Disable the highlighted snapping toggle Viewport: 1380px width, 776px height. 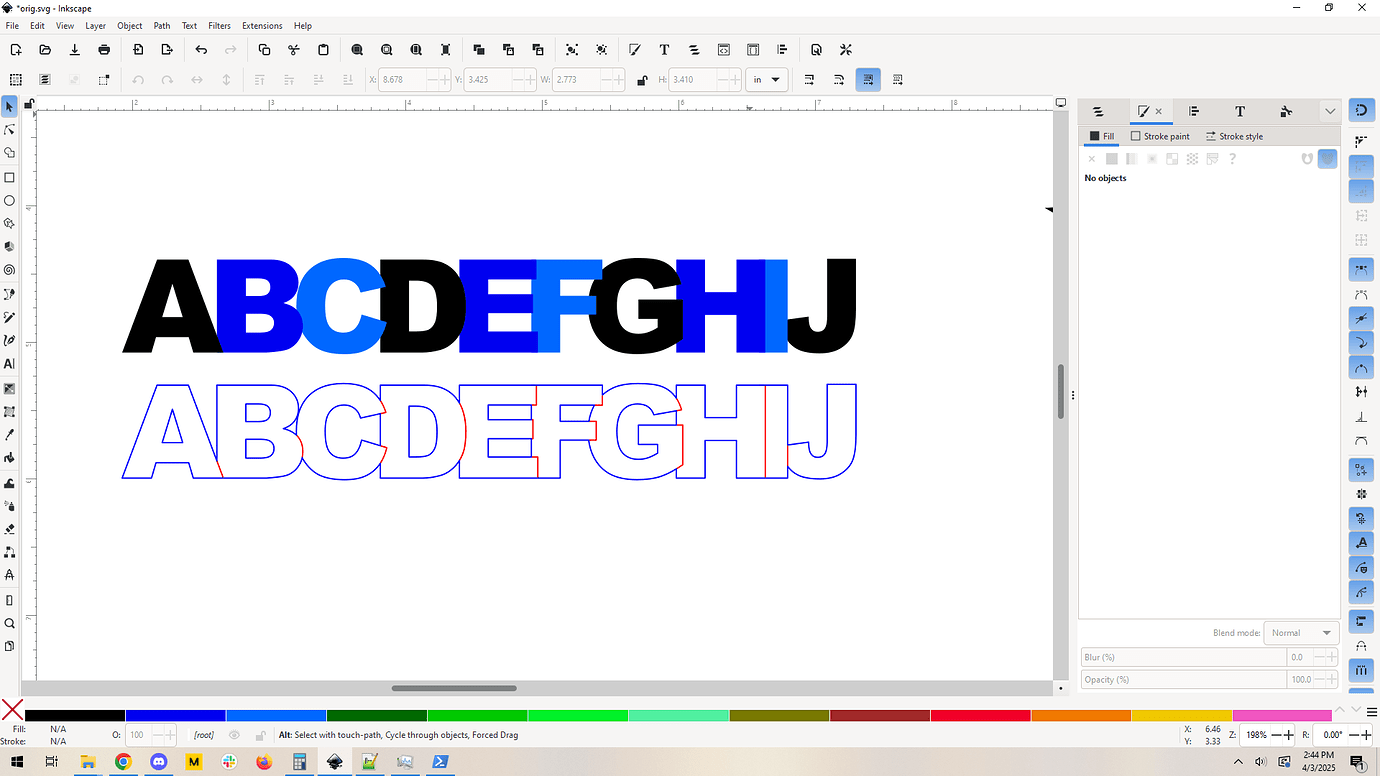[x=868, y=79]
